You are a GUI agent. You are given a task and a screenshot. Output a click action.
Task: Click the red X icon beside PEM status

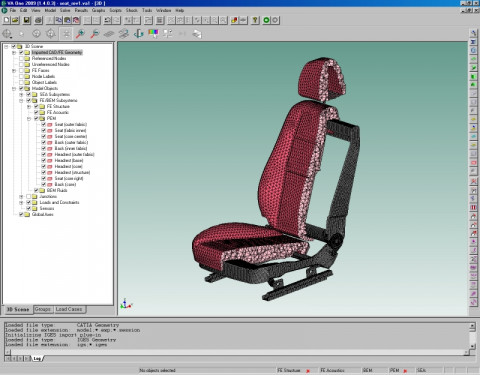click(x=405, y=370)
